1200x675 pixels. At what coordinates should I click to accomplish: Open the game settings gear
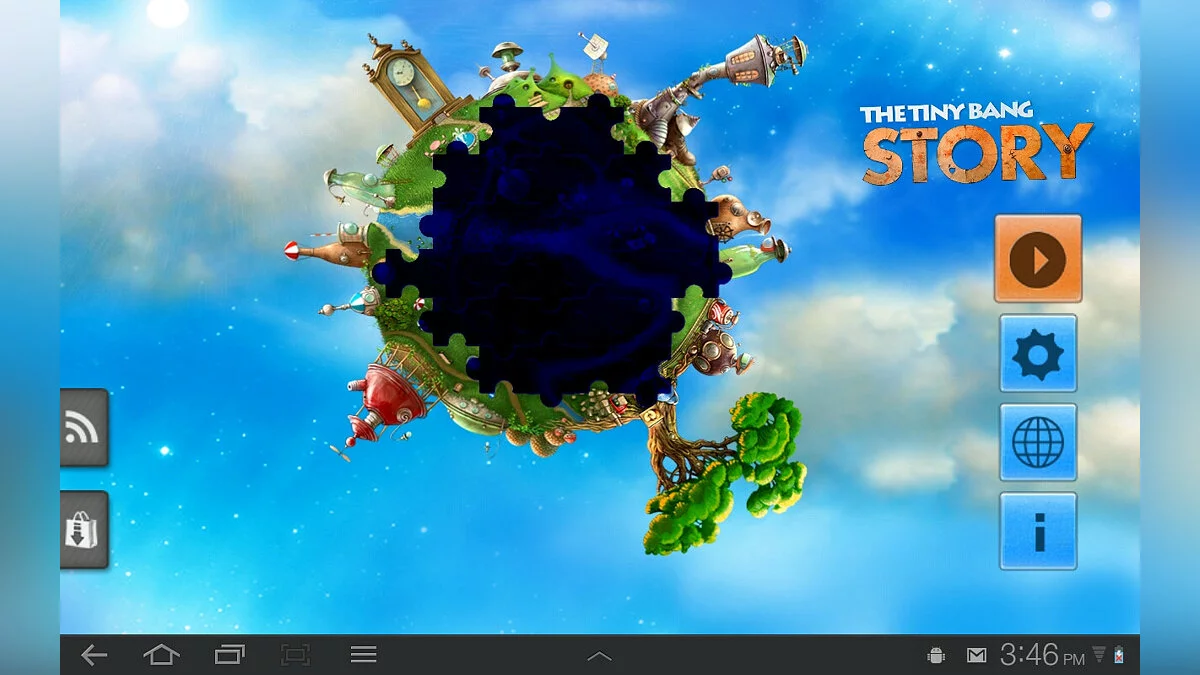[1038, 353]
